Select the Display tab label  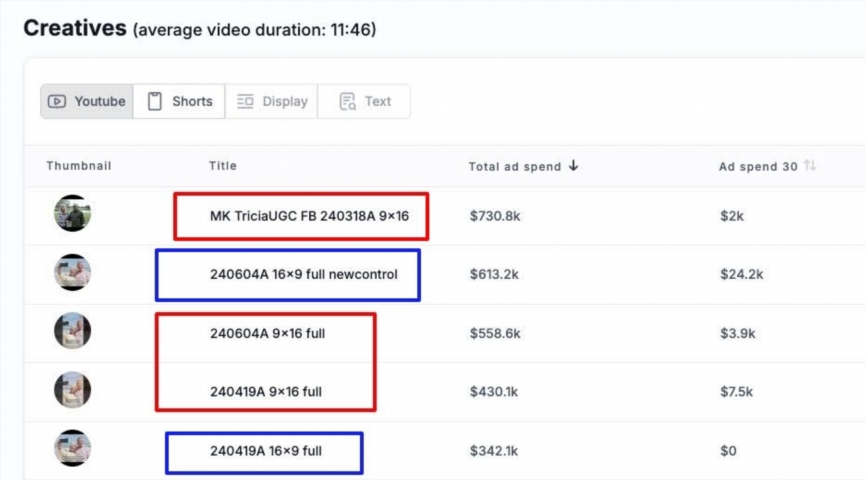tap(285, 101)
